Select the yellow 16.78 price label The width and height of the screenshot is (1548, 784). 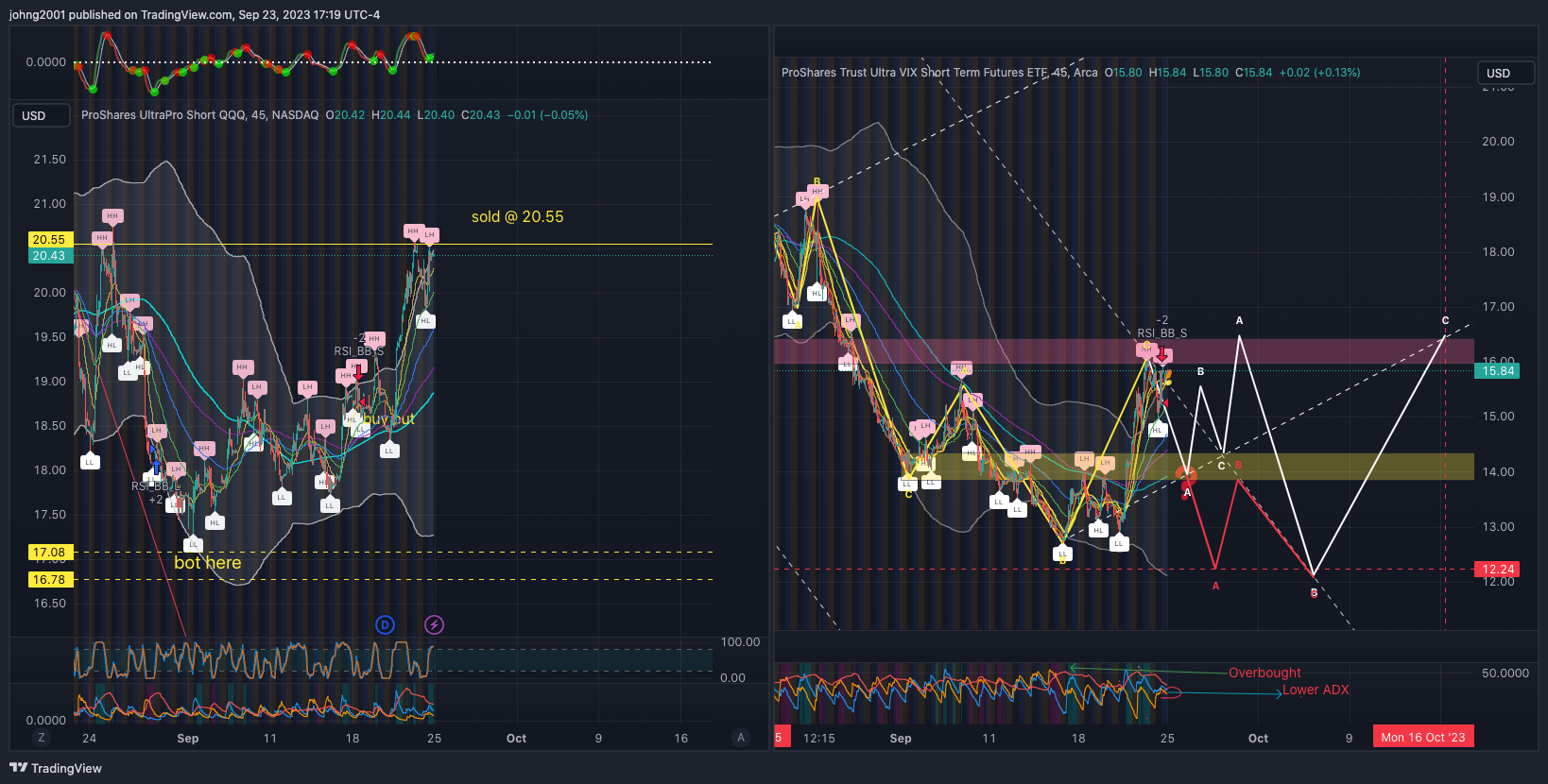pyautogui.click(x=49, y=579)
